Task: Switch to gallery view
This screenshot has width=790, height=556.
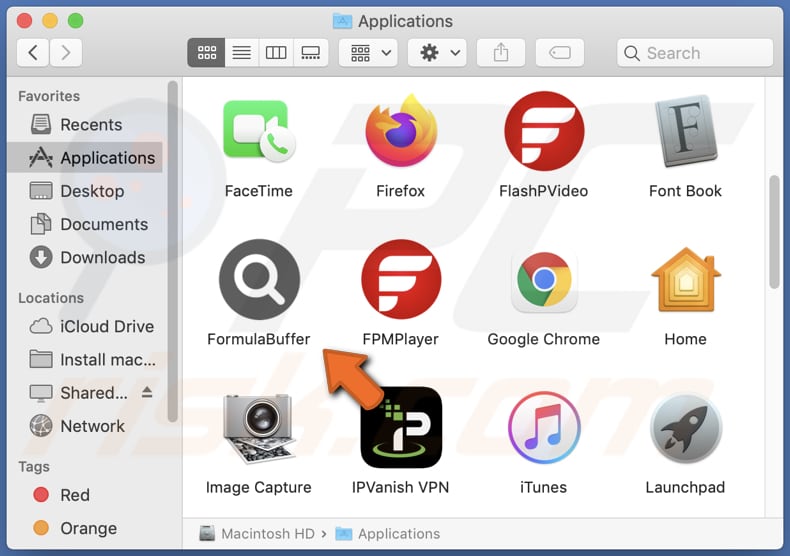Action: click(x=310, y=52)
